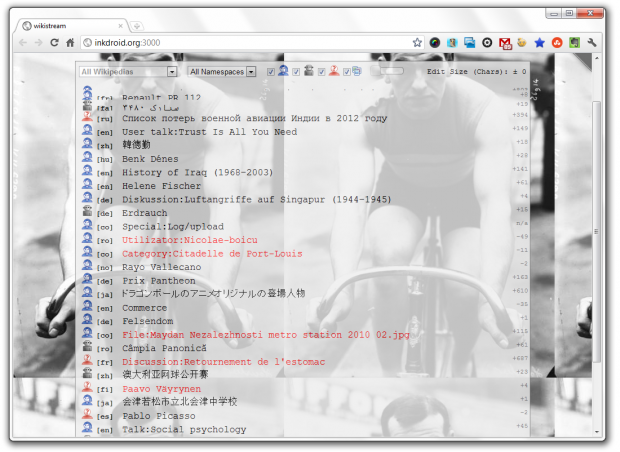Click the robot icon beside Câmpia Panonică
Image resolution: width=620 pixels, height=452 pixels.
pyautogui.click(x=87, y=346)
